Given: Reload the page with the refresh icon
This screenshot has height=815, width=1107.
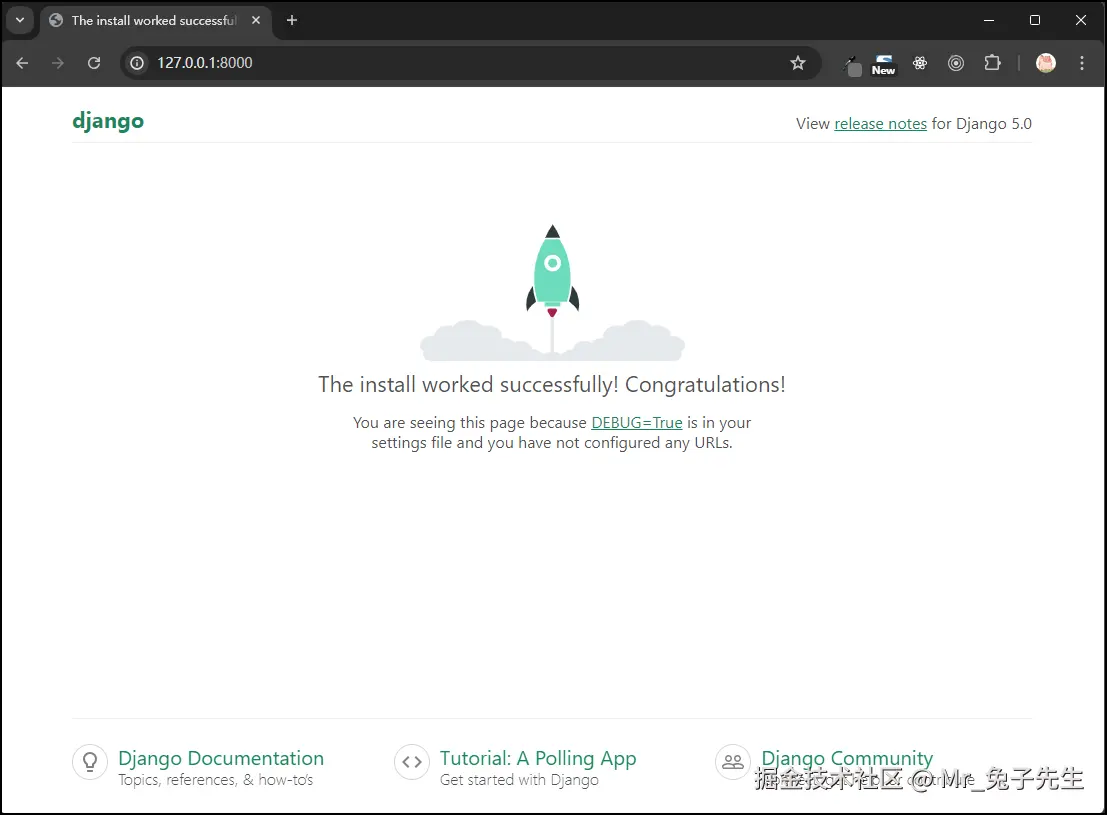Looking at the screenshot, I should point(94,63).
